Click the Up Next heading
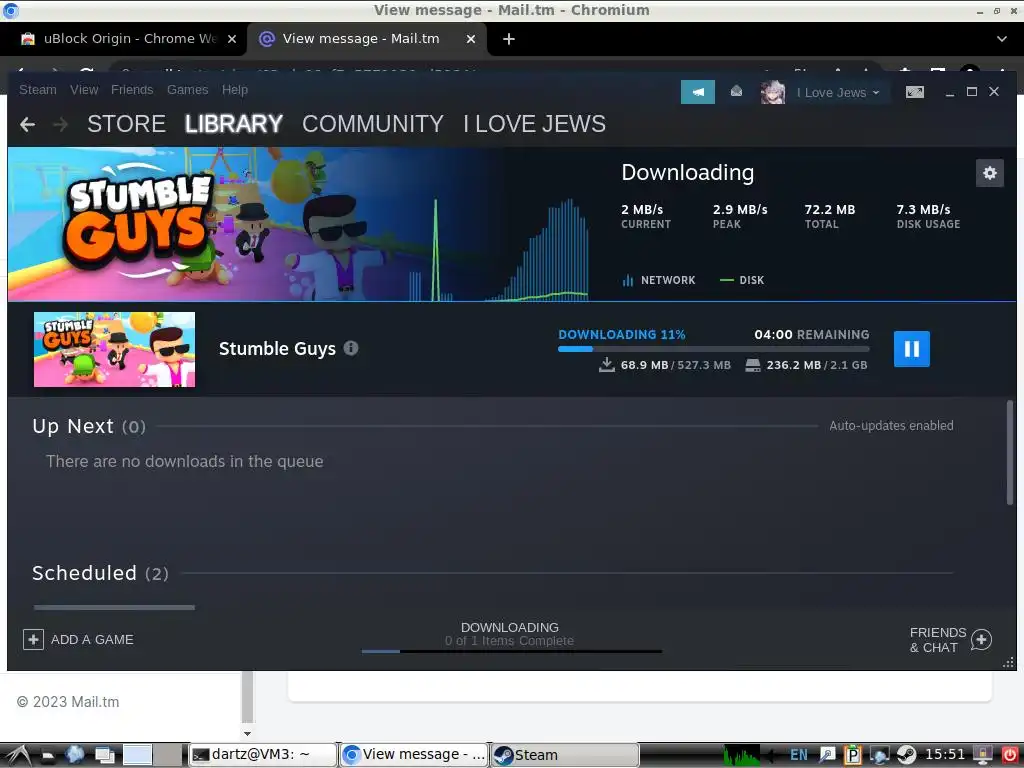This screenshot has width=1024, height=768. [x=89, y=426]
